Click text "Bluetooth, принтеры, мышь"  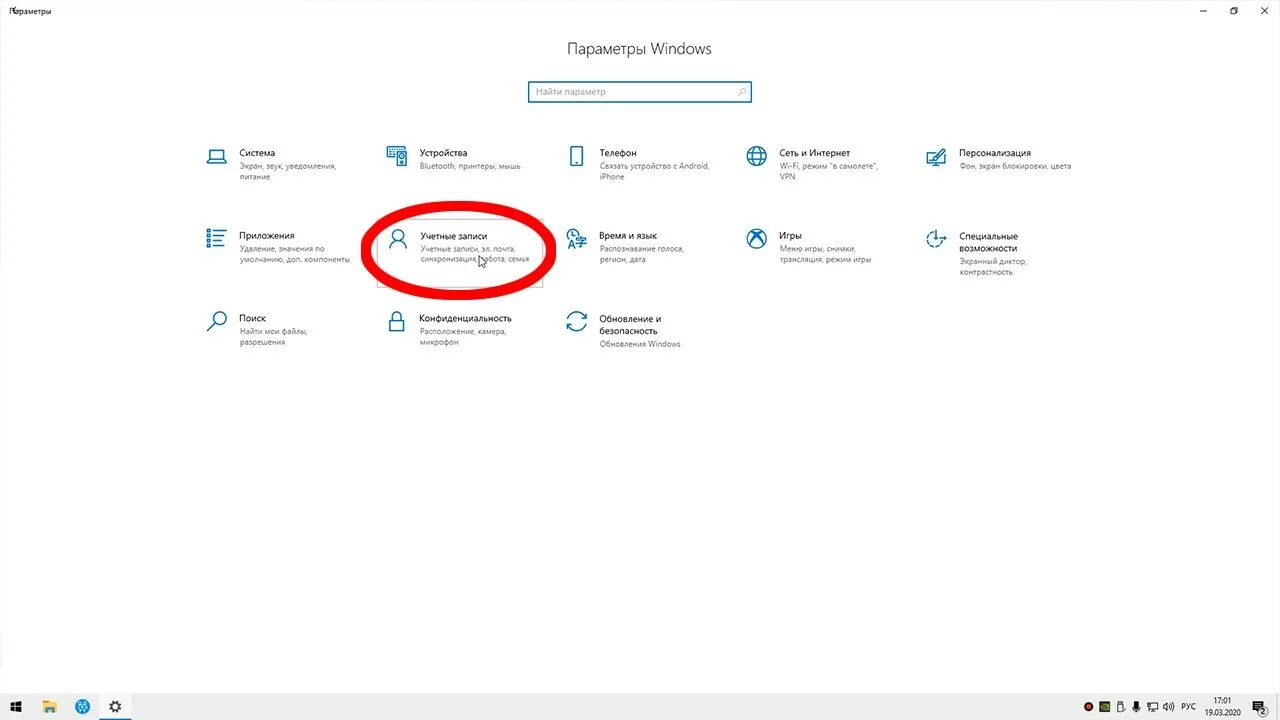pos(470,166)
